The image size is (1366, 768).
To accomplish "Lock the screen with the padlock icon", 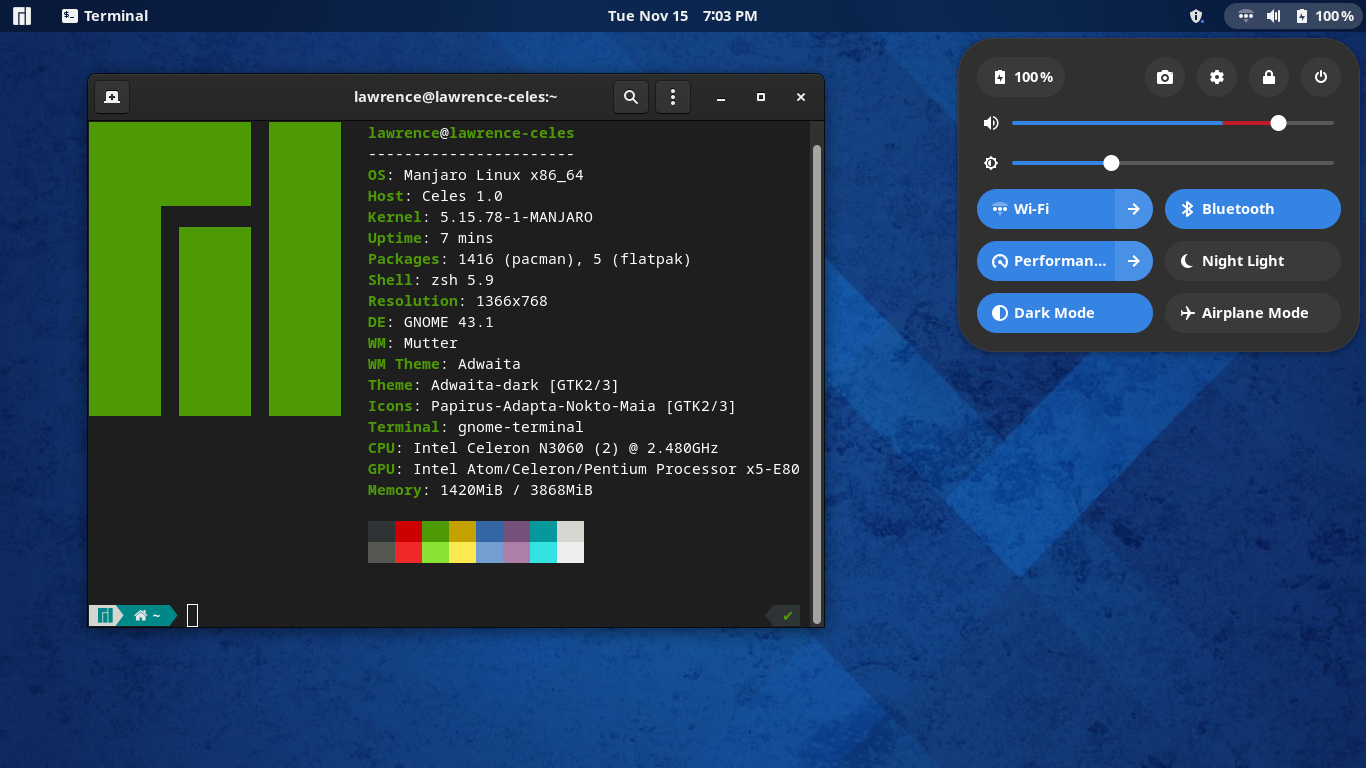I will coord(1269,77).
